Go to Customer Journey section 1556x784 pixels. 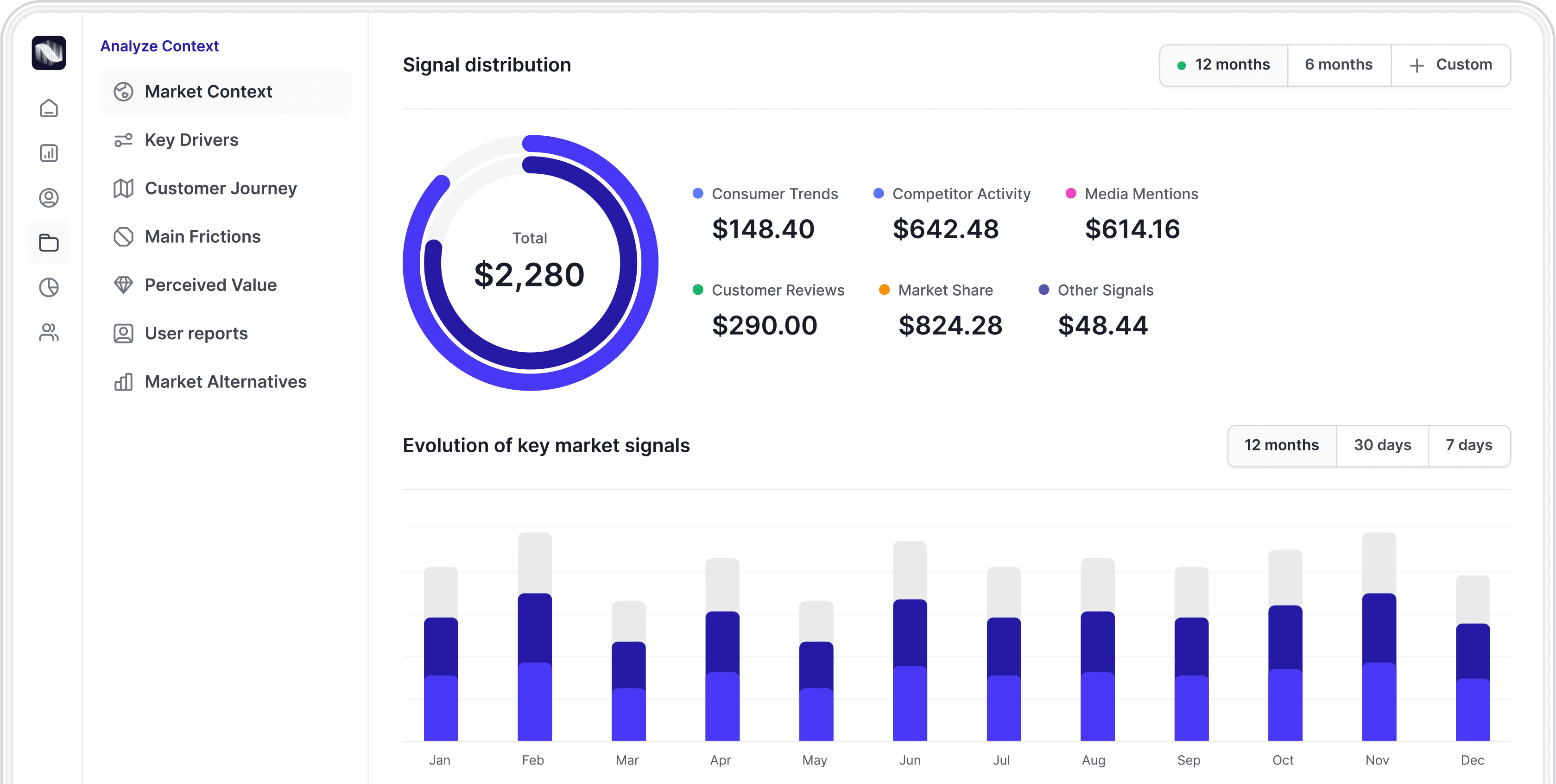point(221,189)
